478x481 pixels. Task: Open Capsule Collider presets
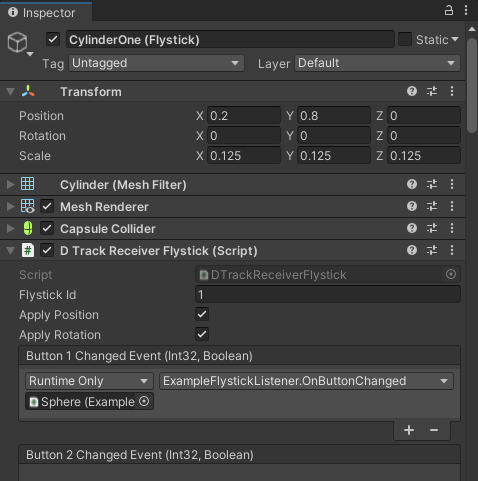[432, 228]
